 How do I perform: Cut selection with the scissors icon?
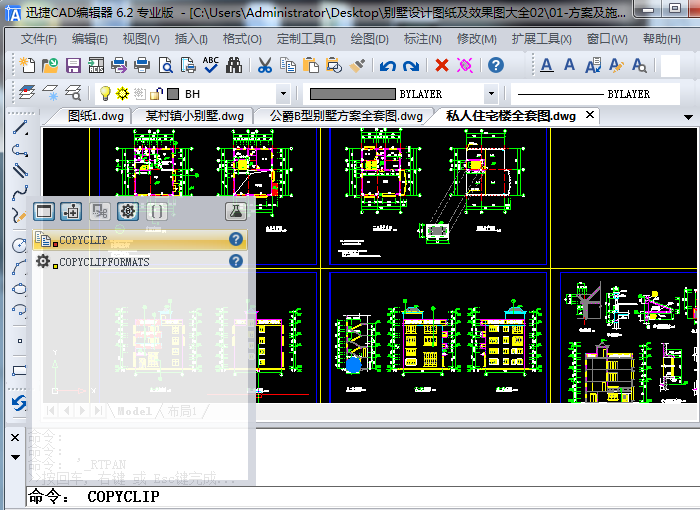point(265,65)
